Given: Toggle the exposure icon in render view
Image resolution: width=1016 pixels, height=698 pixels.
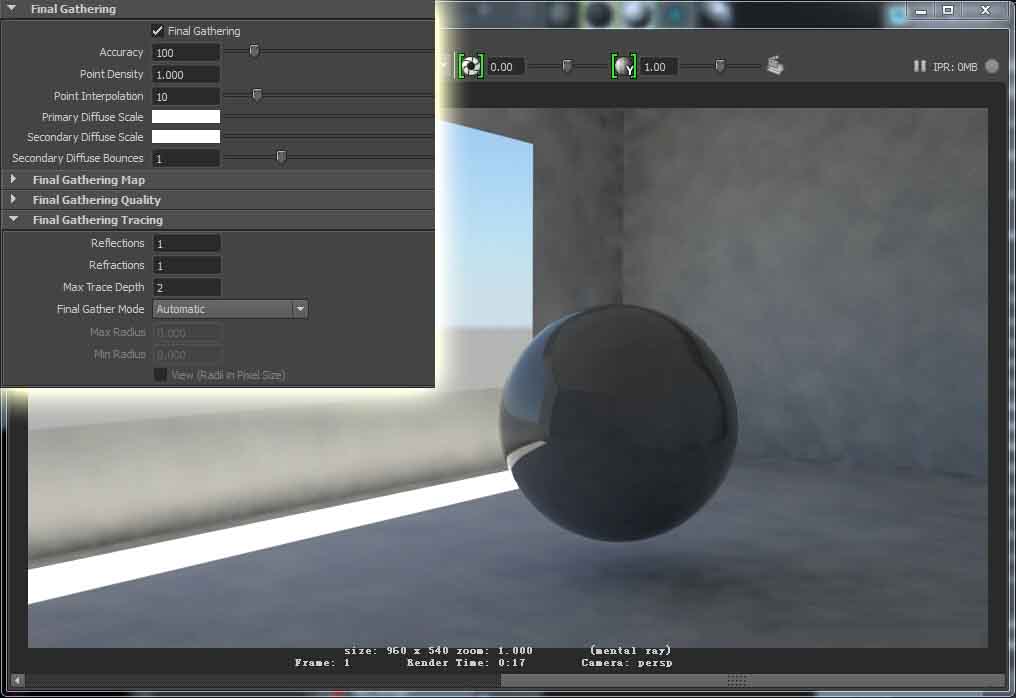Looking at the screenshot, I should (x=470, y=66).
